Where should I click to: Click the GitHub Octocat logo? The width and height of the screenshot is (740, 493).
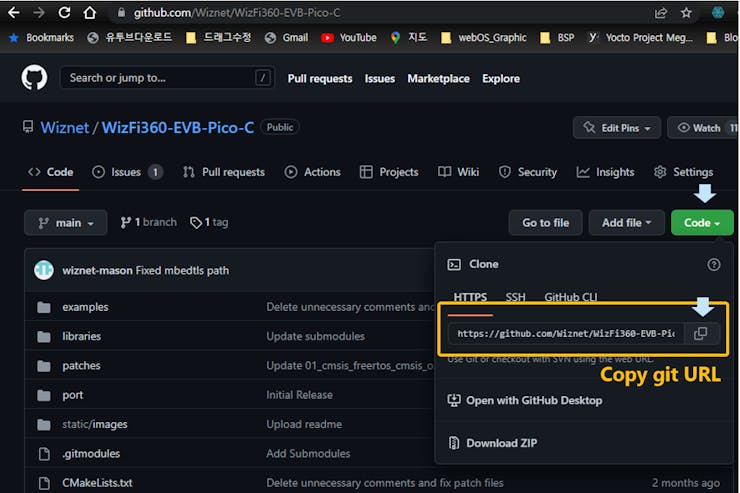(x=34, y=78)
